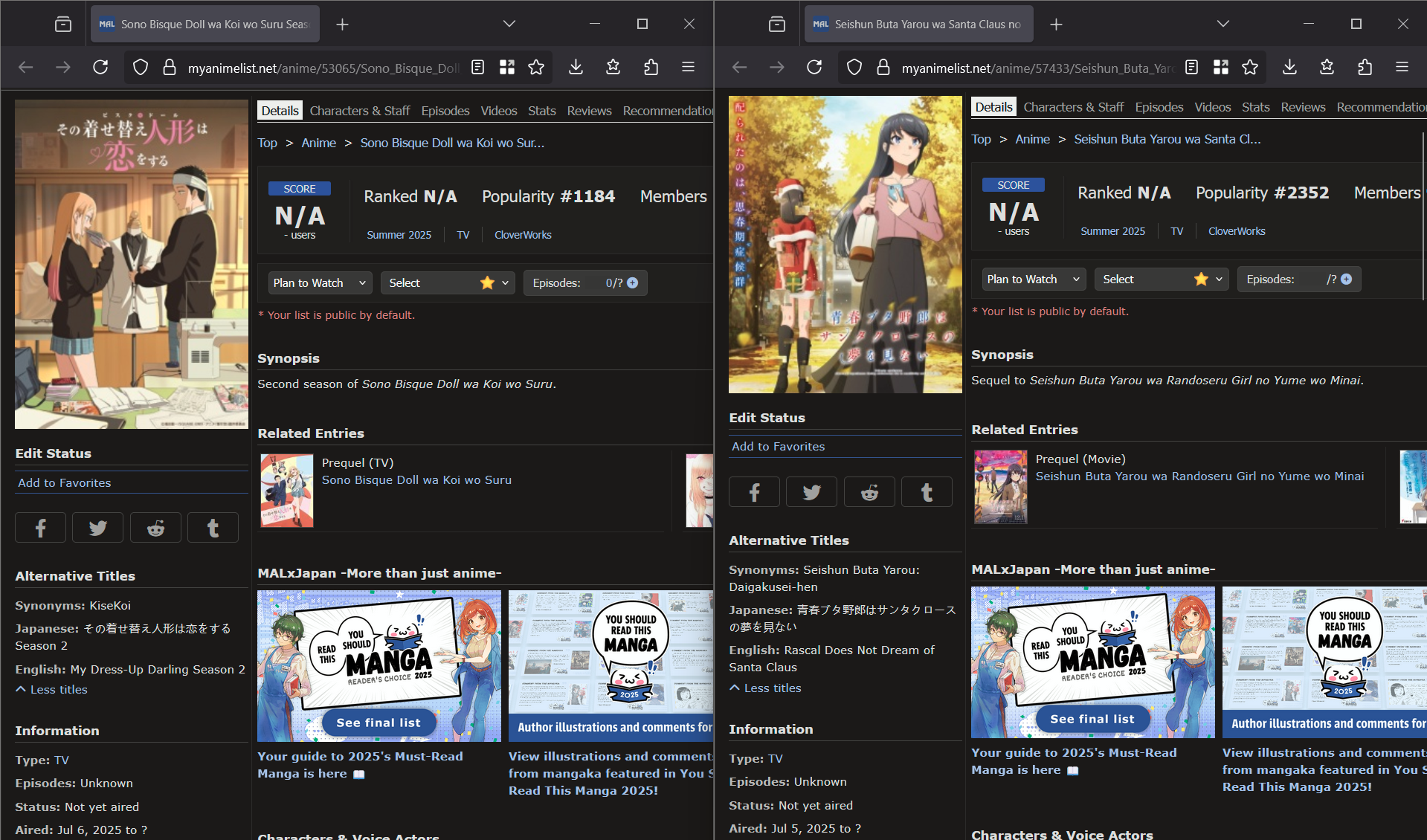The height and width of the screenshot is (840, 1427).
Task: Open the hamburger menu in left browser
Action: click(x=688, y=68)
